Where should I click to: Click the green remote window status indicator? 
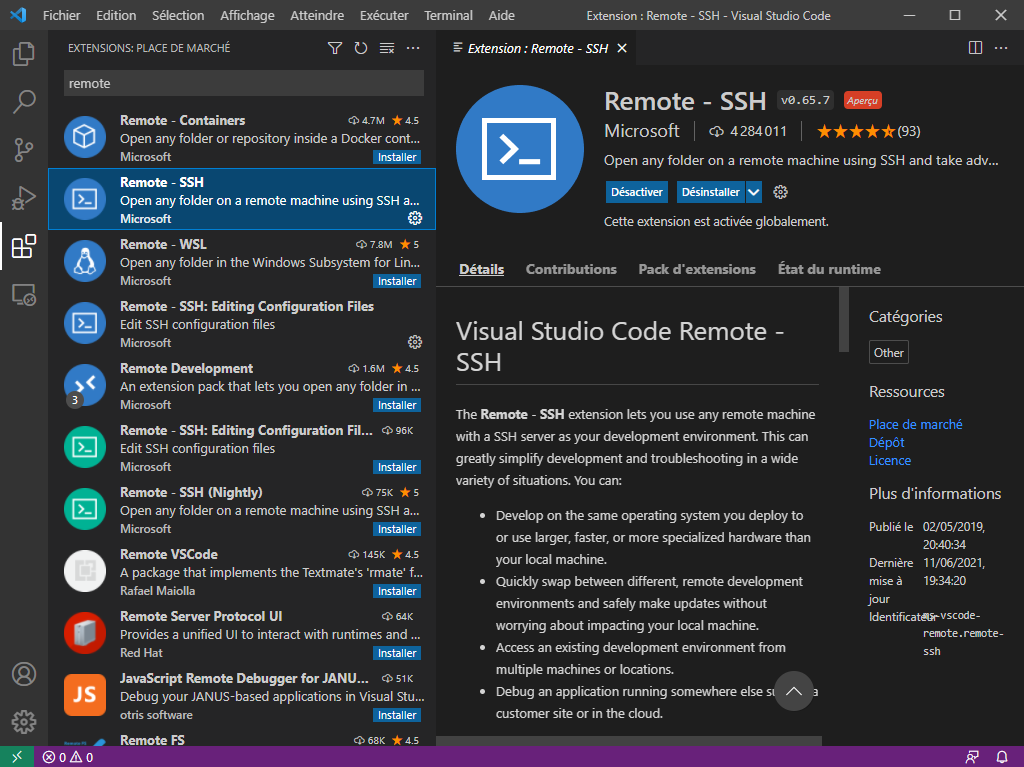point(17,757)
